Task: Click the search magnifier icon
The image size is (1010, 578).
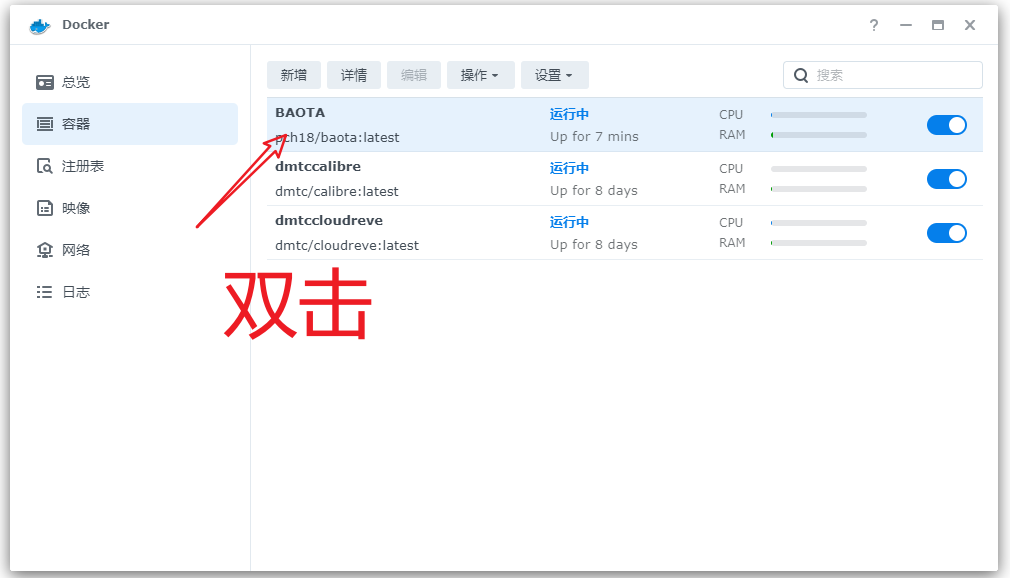Action: pos(801,75)
